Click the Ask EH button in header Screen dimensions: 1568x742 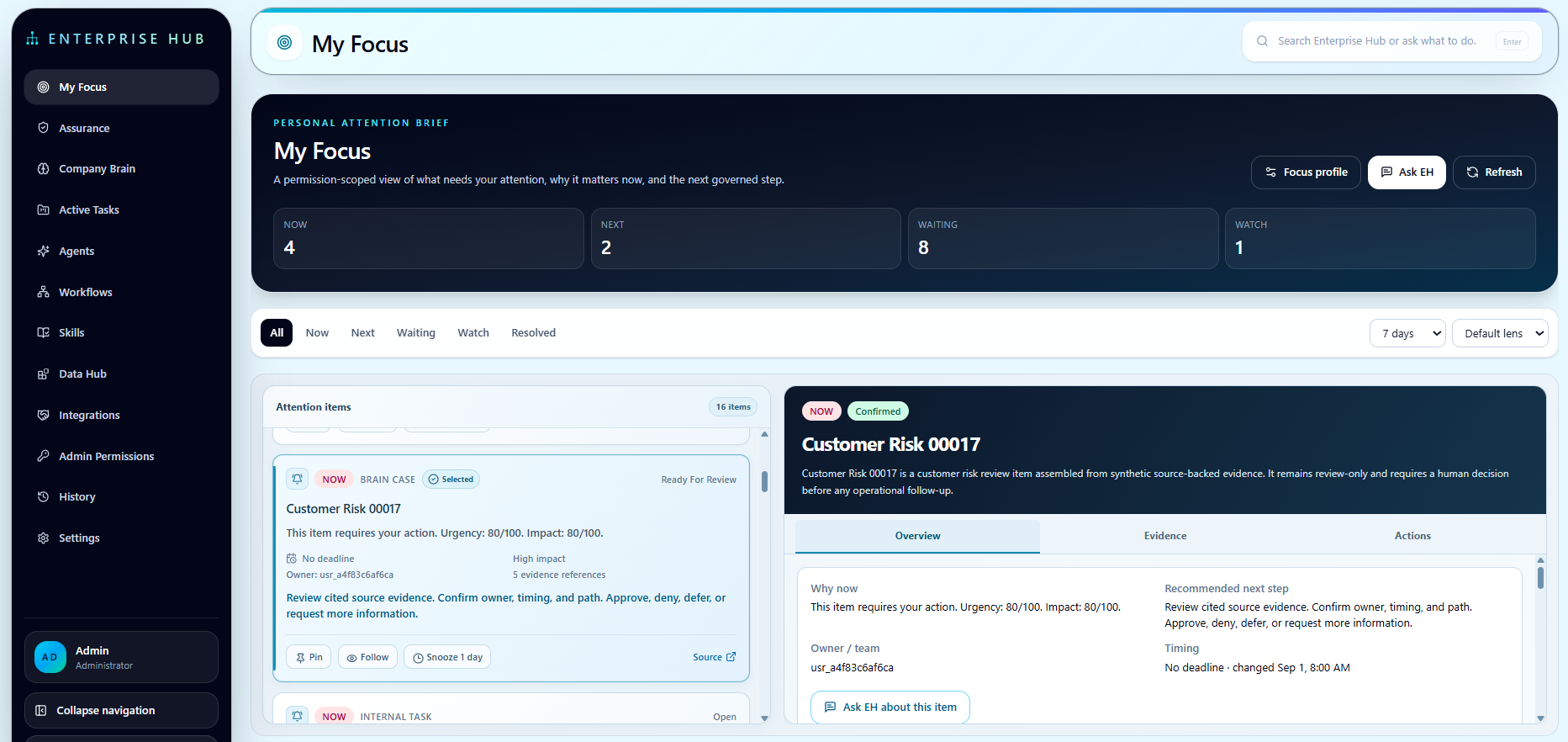[x=1407, y=172]
